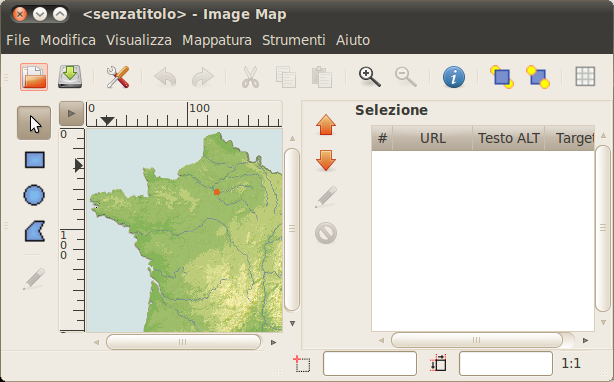Click the canvas scroll-right arrow
The width and height of the screenshot is (614, 382).
[273, 342]
